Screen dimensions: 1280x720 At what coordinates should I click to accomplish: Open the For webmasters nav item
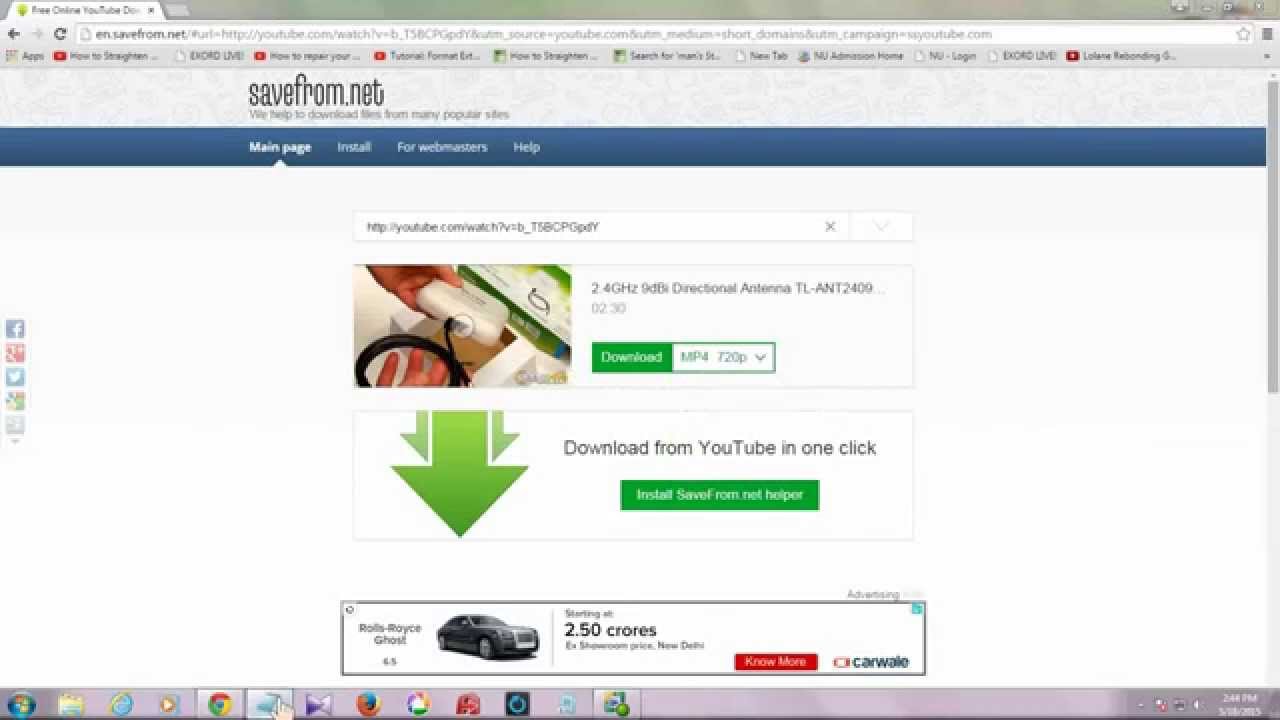[x=442, y=147]
